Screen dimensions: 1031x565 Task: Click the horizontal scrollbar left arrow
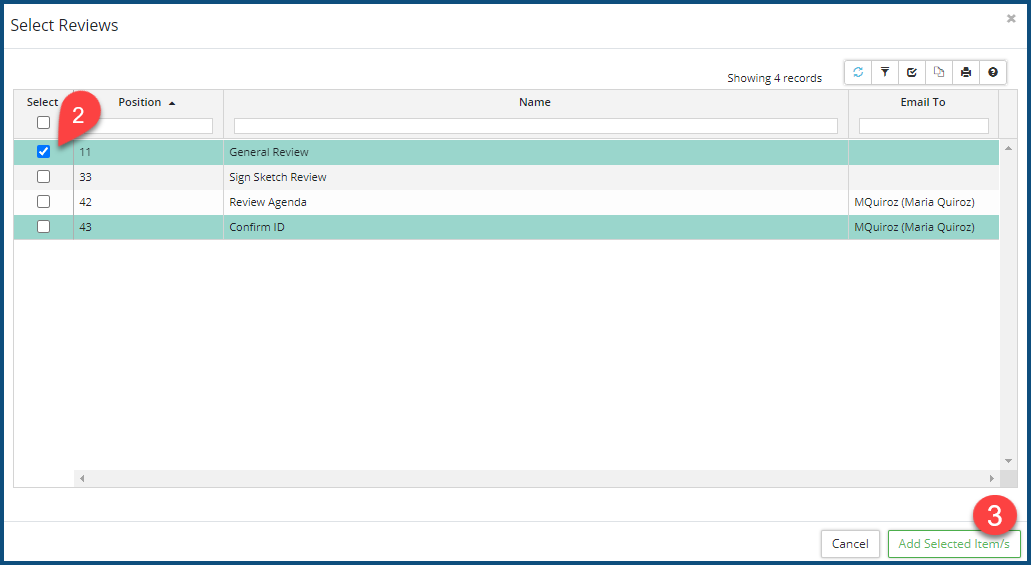pos(82,479)
